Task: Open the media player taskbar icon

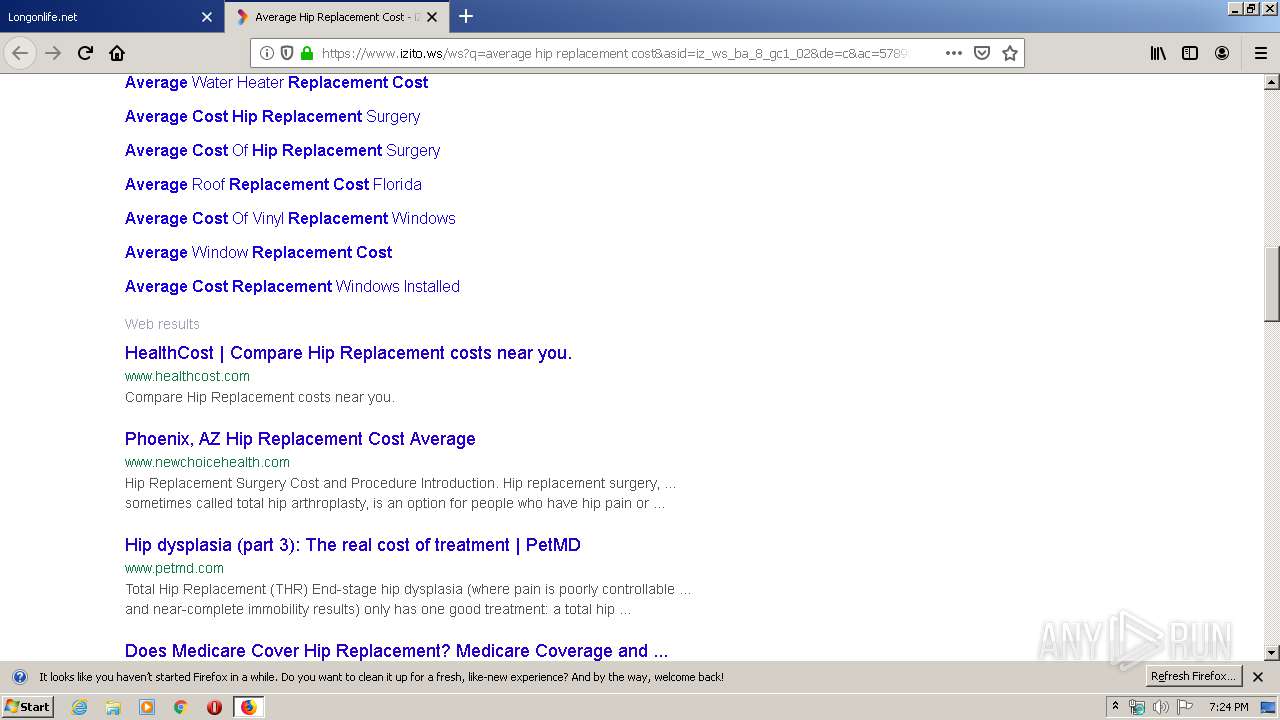Action: (x=147, y=707)
